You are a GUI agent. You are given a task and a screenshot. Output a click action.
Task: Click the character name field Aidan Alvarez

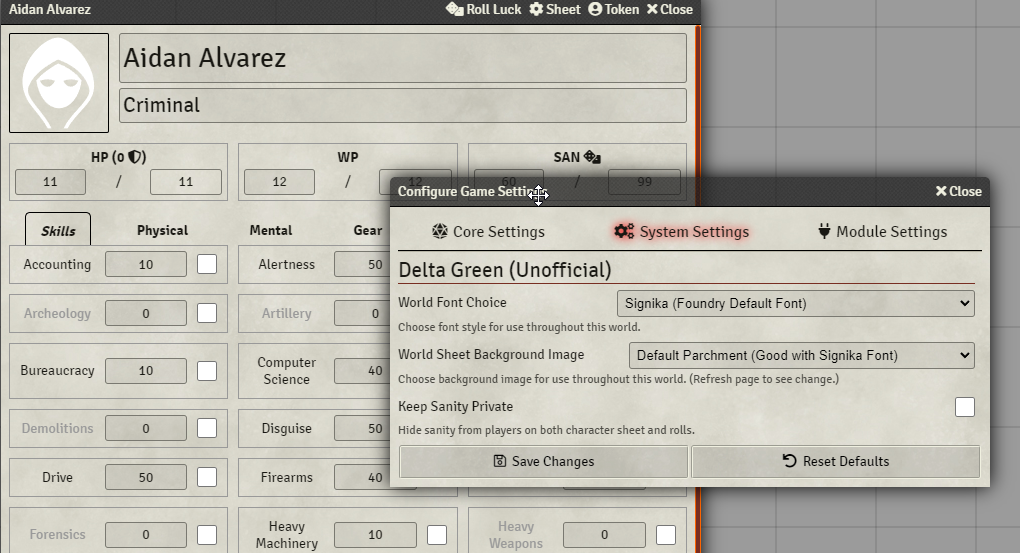(403, 58)
